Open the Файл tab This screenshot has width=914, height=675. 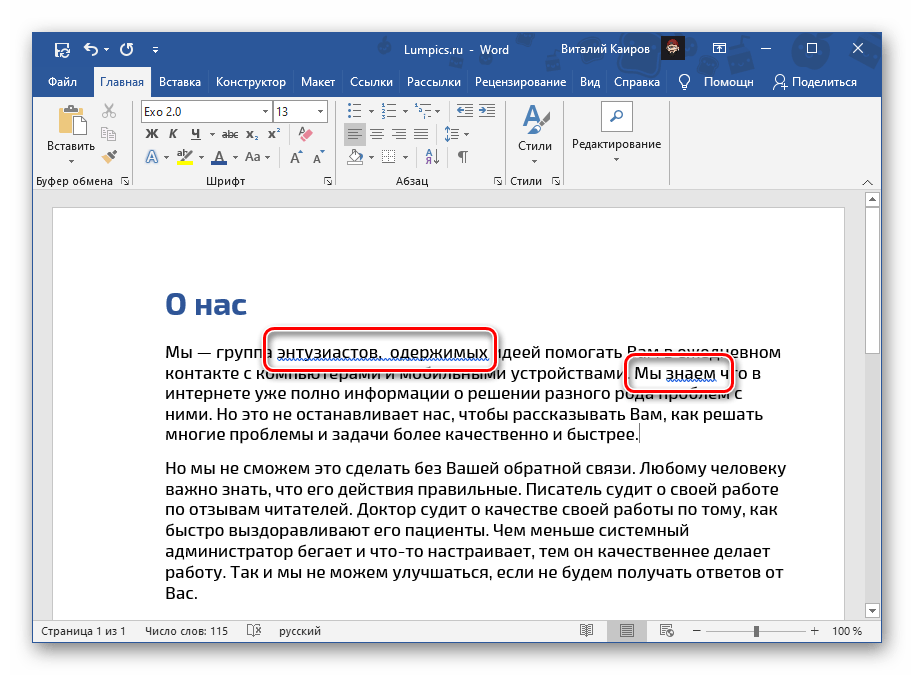pyautogui.click(x=62, y=82)
